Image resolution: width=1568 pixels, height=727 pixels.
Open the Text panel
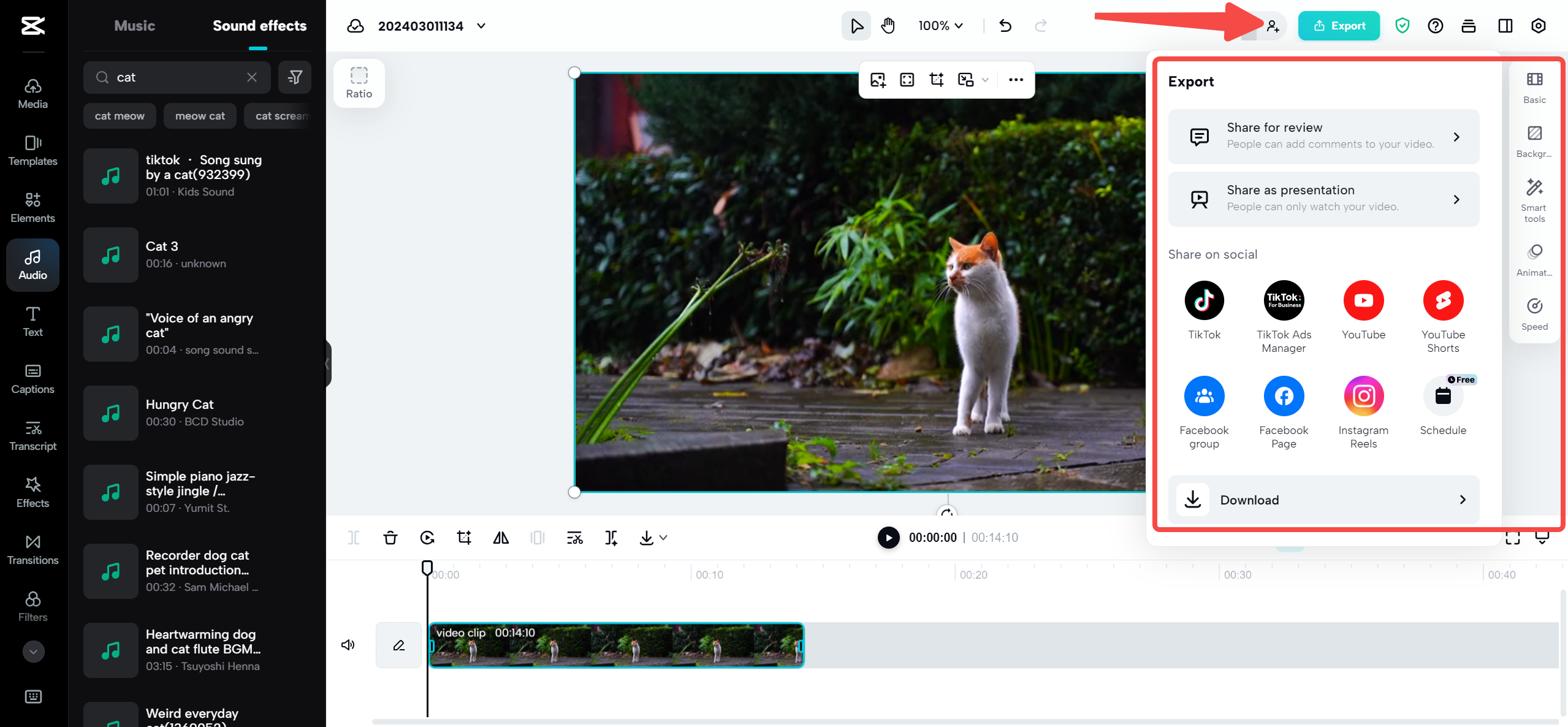point(32,322)
